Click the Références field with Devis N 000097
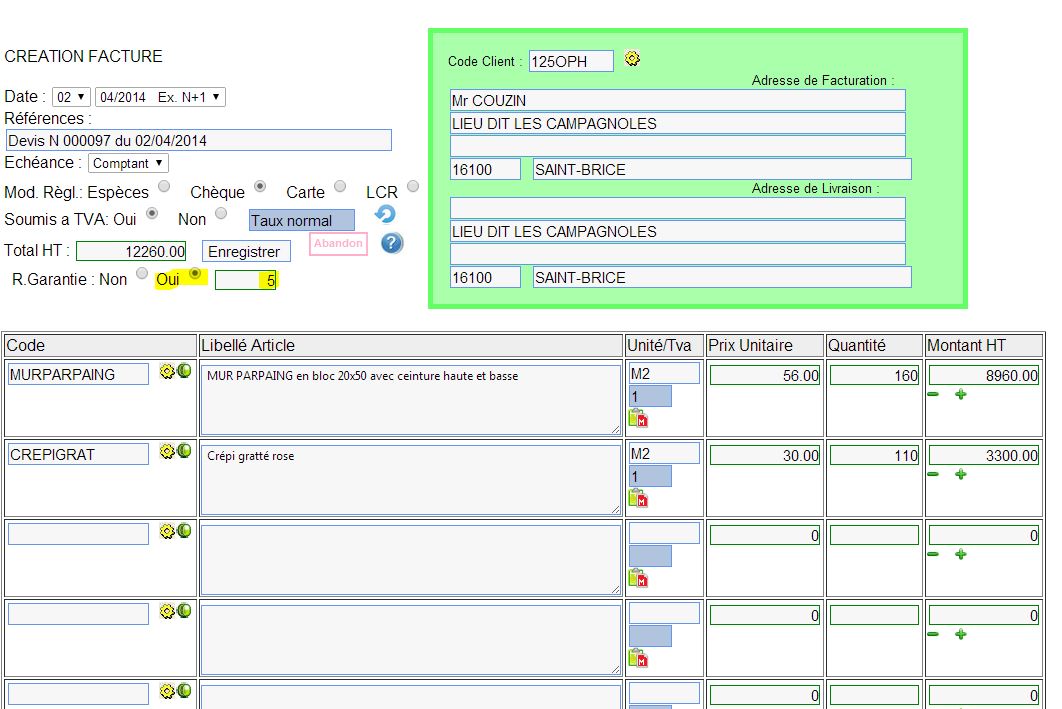 coord(198,141)
